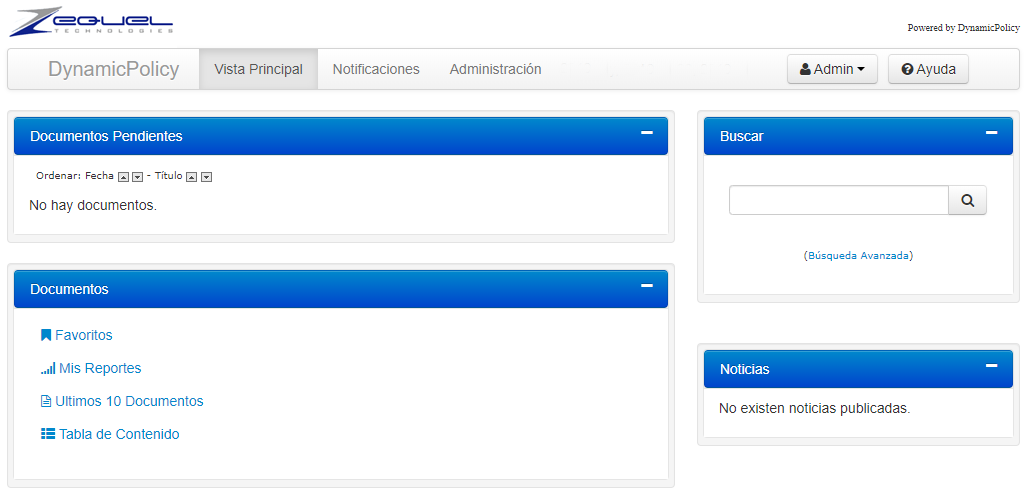This screenshot has width=1029, height=493.
Task: Click the Zequel Technologies logo
Action: [x=90, y=22]
